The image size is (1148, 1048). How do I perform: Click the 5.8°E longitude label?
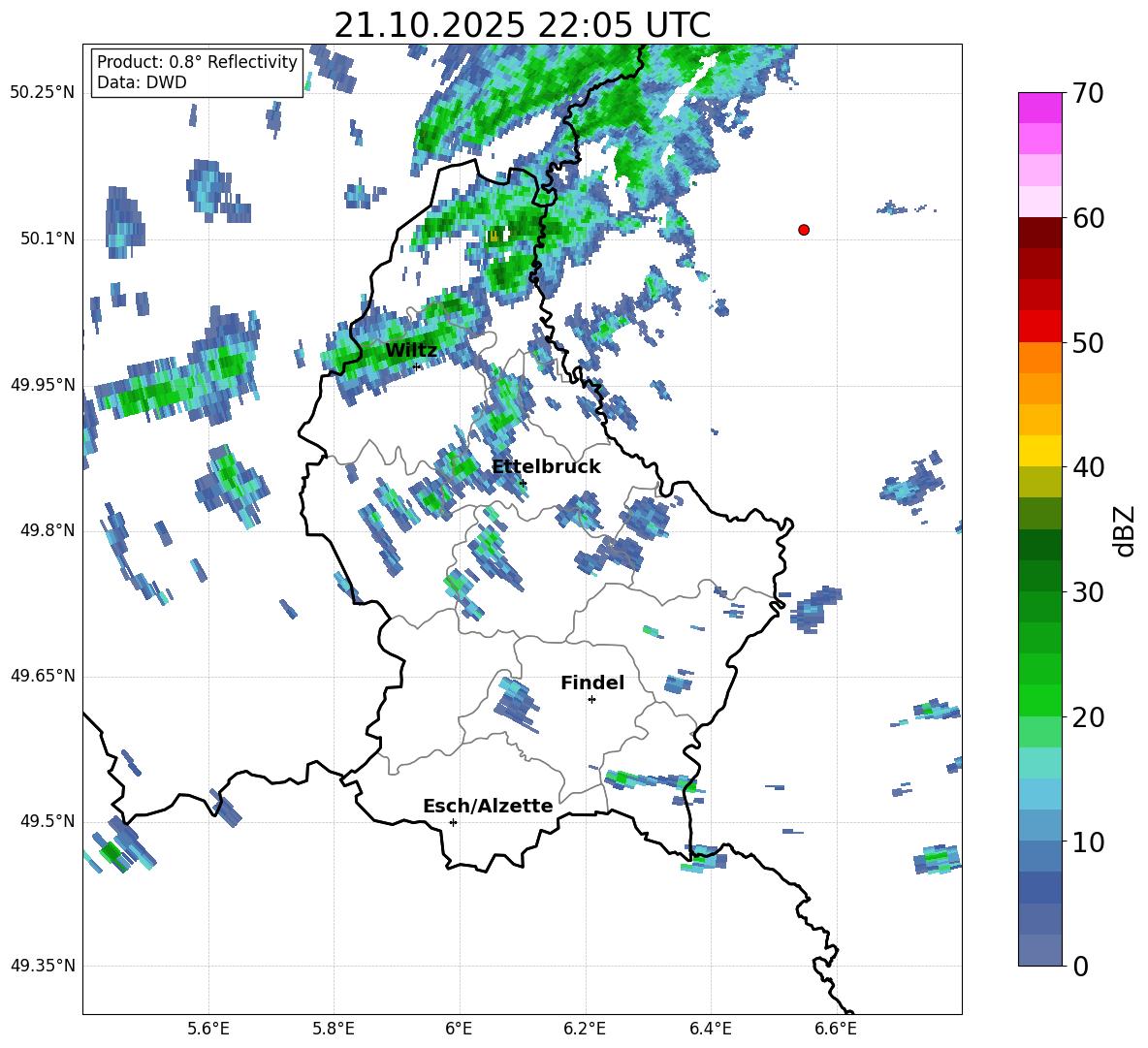click(x=334, y=1029)
